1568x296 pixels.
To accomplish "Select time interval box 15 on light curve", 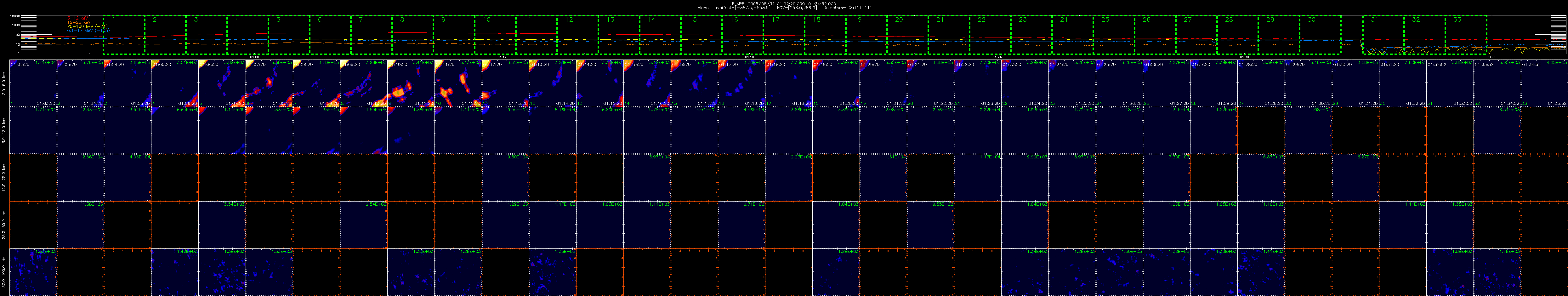I will point(702,35).
